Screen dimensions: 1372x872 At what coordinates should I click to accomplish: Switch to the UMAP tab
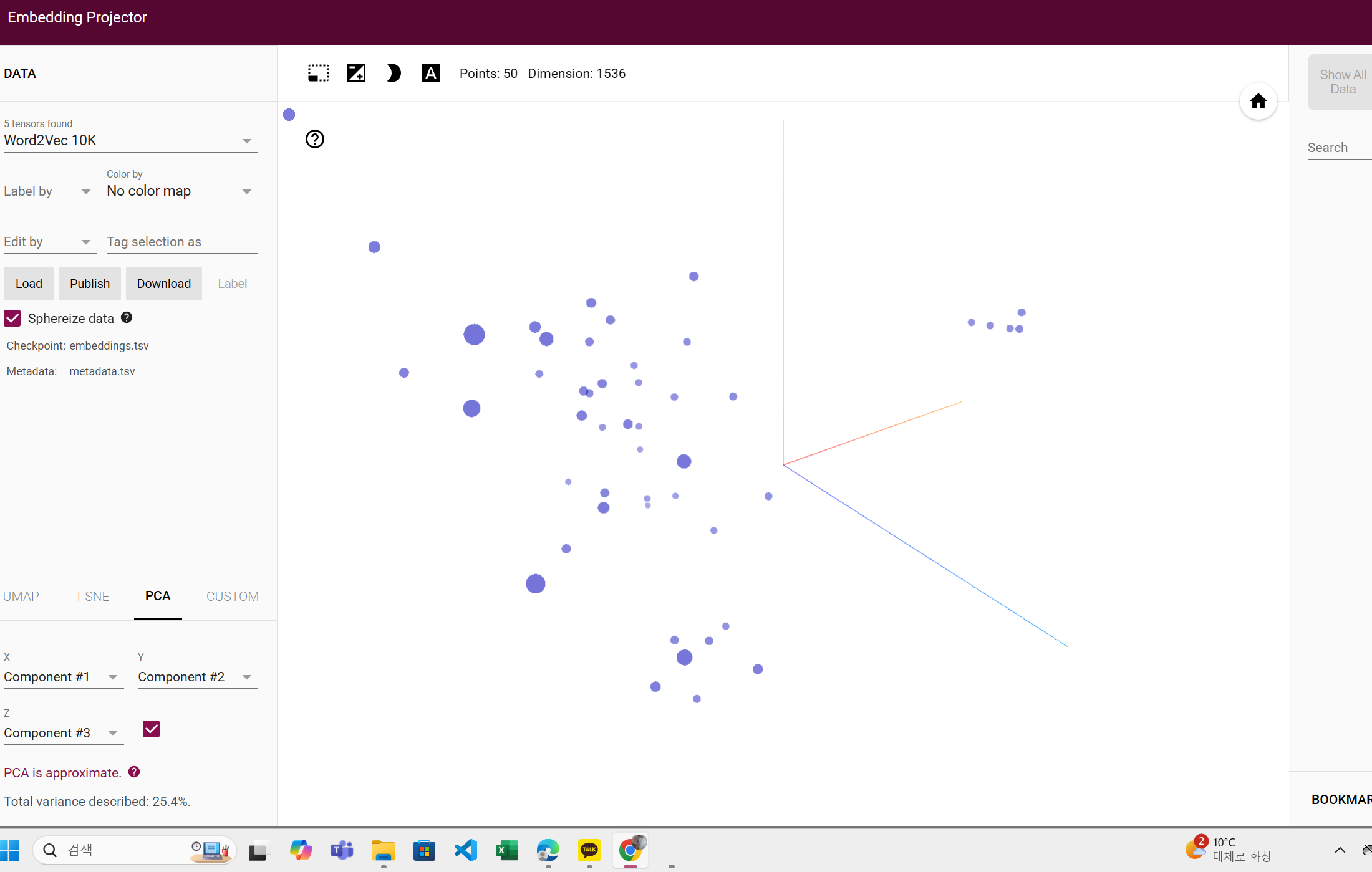pos(21,597)
